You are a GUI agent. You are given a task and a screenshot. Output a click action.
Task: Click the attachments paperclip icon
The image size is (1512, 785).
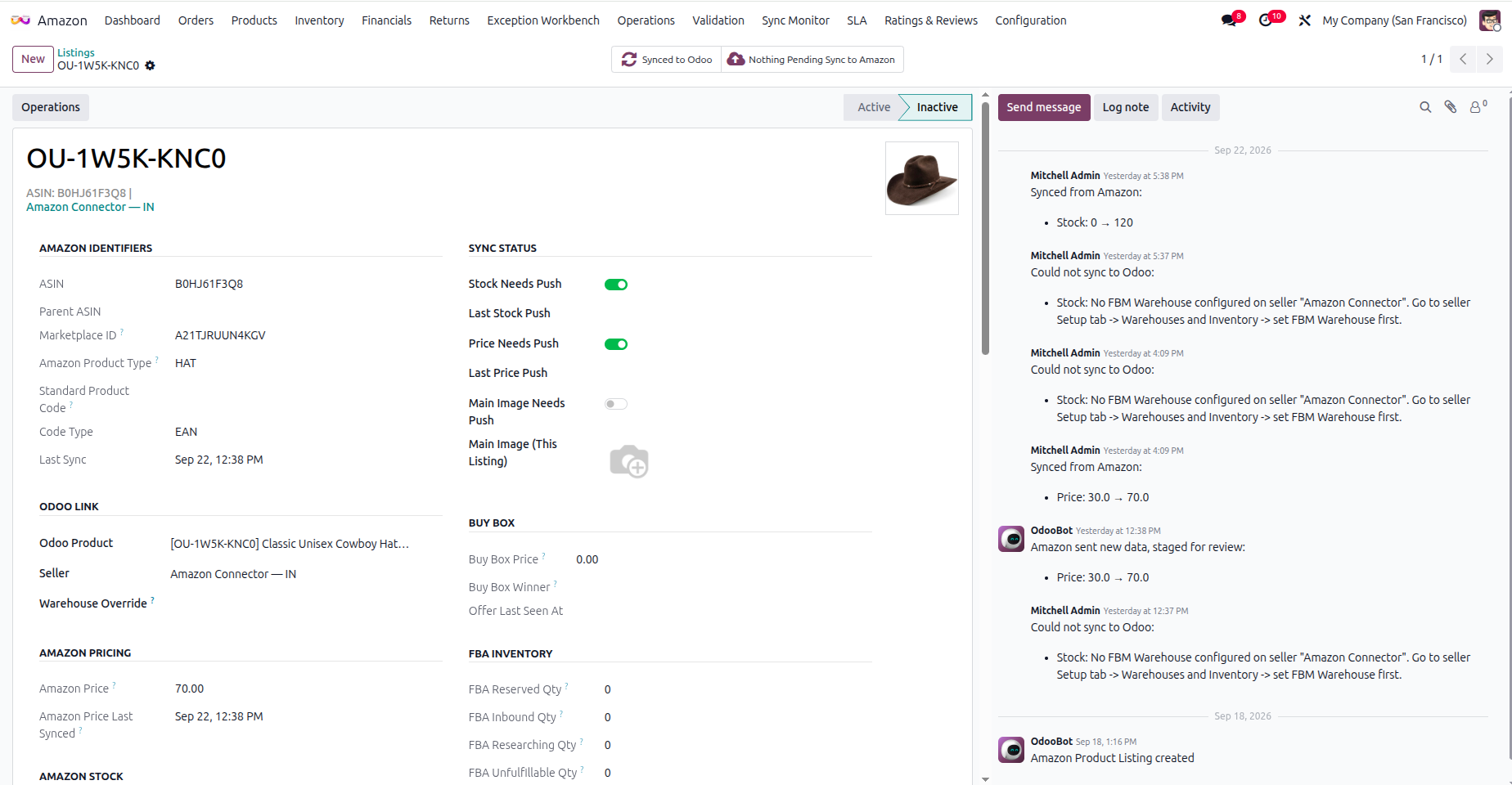click(x=1451, y=107)
